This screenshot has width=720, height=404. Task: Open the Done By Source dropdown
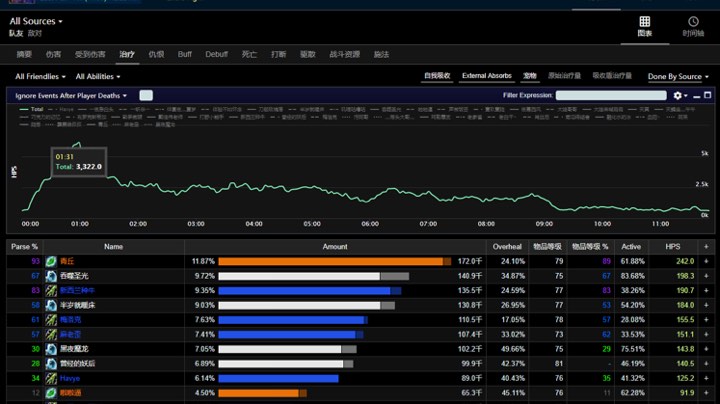coord(678,76)
